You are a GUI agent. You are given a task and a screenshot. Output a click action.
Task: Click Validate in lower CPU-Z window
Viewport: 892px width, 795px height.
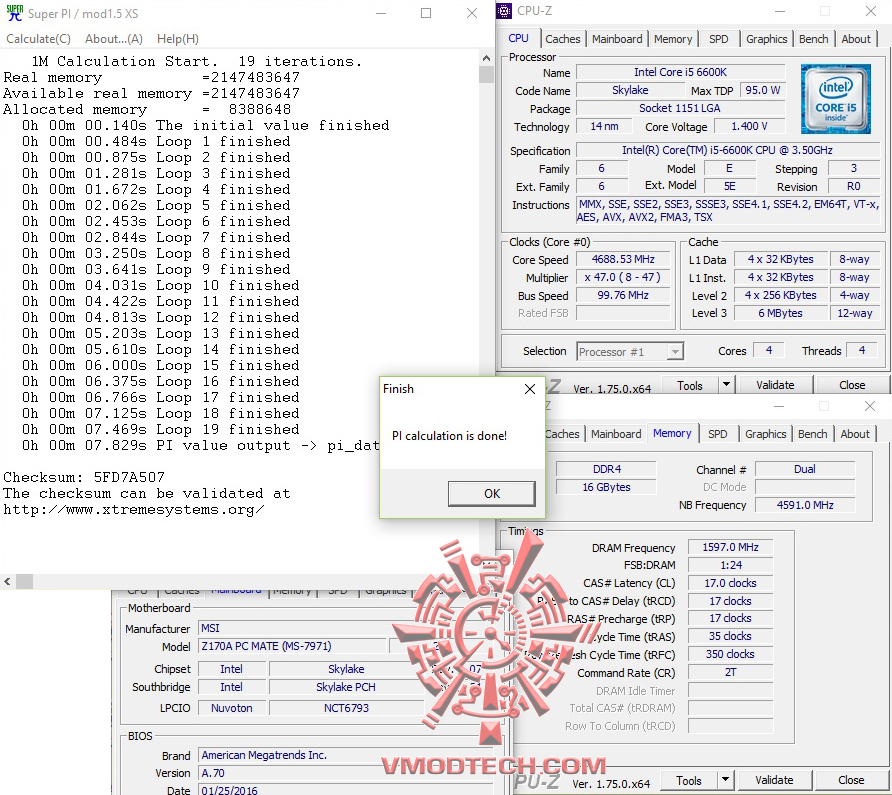774,780
